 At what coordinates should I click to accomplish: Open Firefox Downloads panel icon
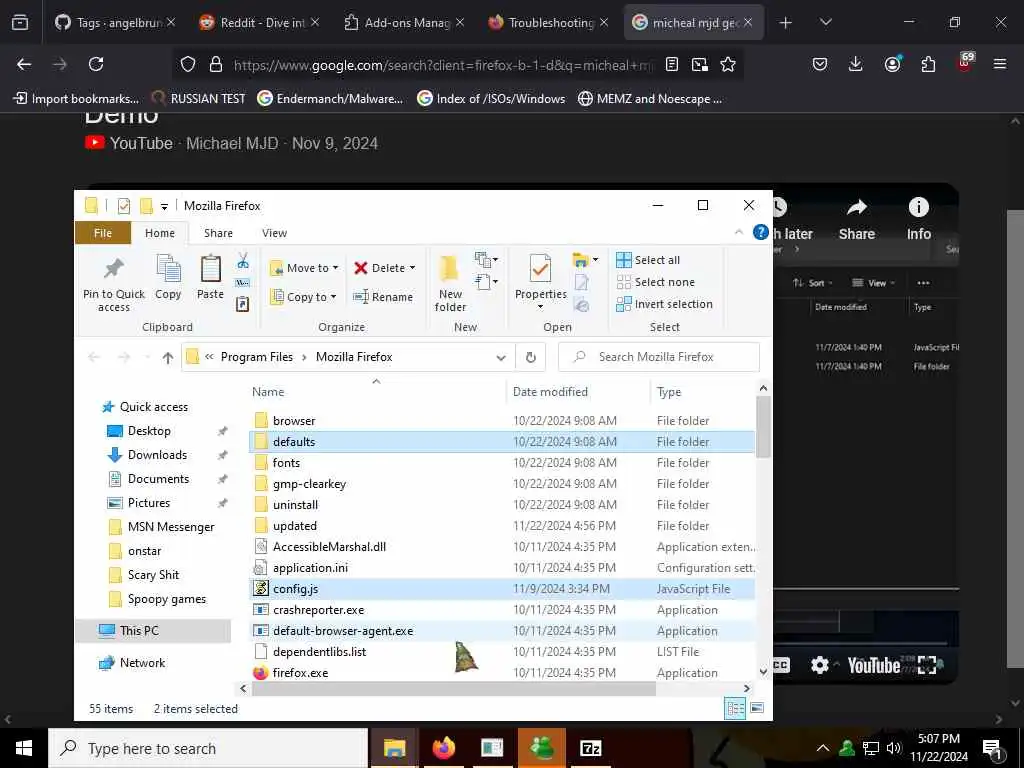[856, 64]
